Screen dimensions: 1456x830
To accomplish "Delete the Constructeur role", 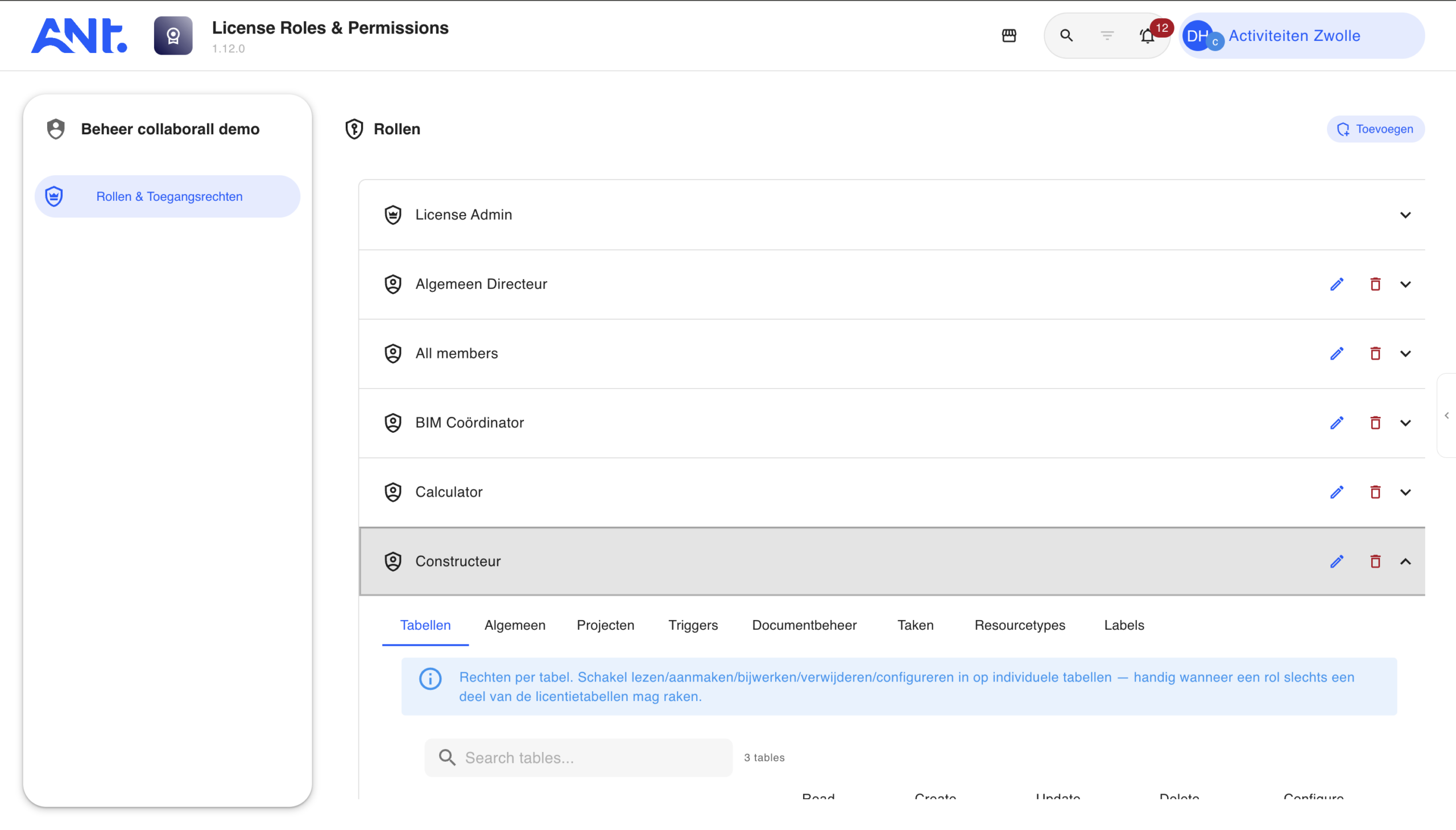I will point(1375,561).
